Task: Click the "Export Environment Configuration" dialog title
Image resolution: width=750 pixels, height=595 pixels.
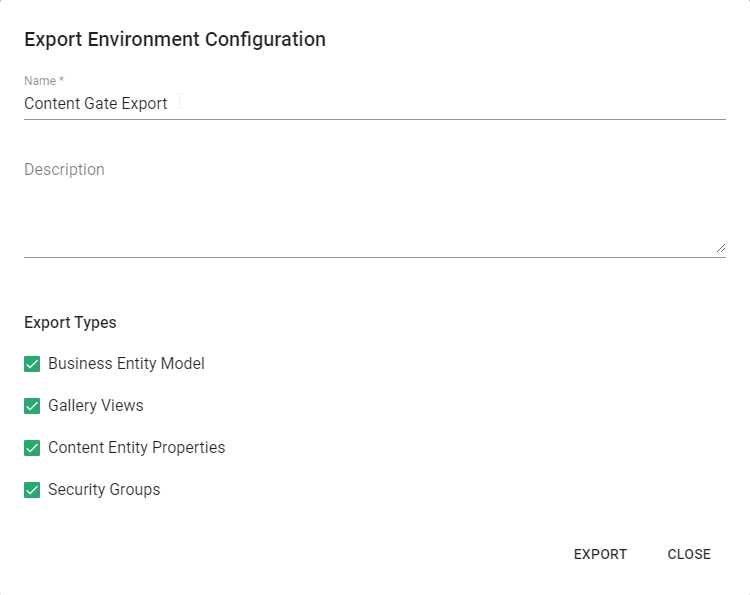Action: click(x=175, y=40)
